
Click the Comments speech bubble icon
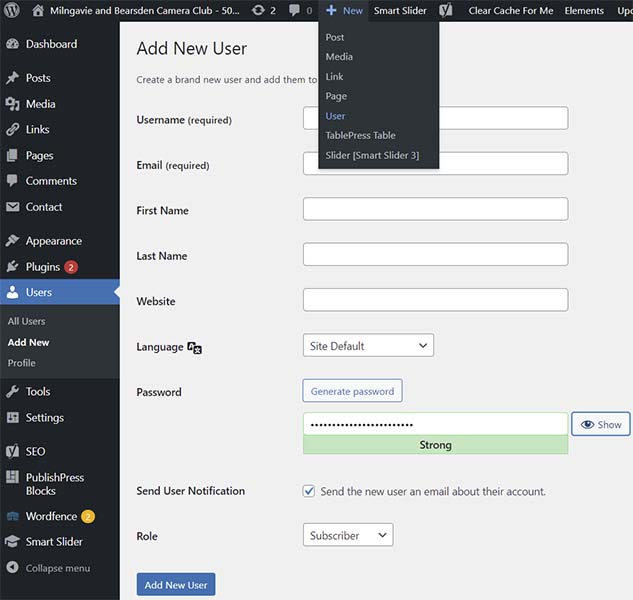(13, 180)
